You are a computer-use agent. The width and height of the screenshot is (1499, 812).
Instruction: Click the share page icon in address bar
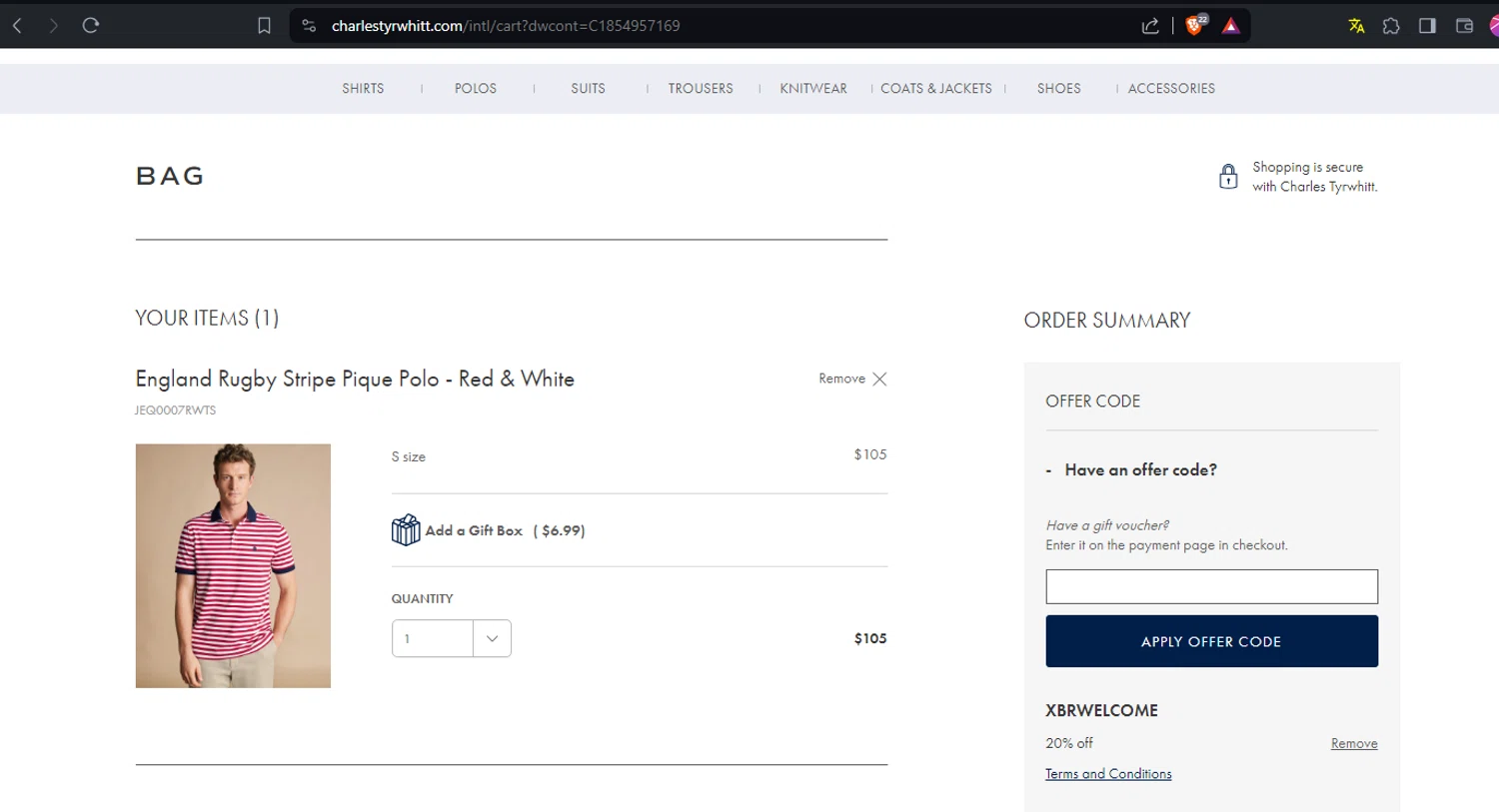pos(1150,26)
